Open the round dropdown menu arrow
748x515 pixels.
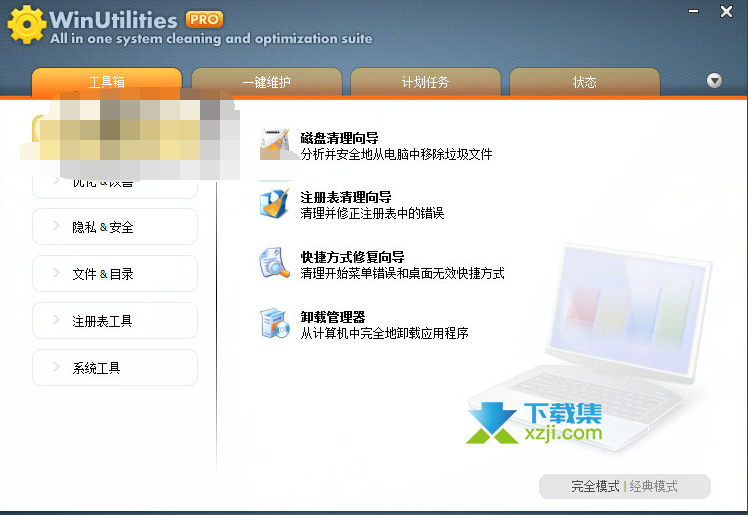(714, 80)
